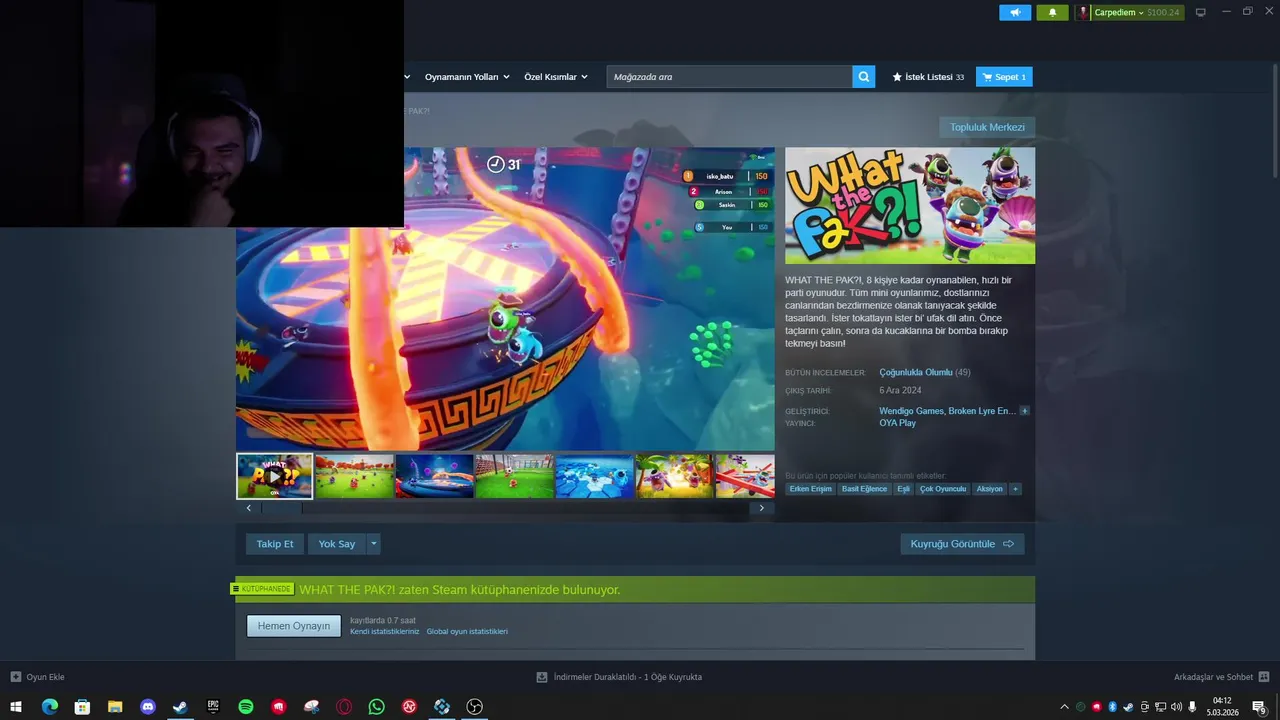Open the Yok Say dropdown arrow
This screenshot has width=1280, height=720.
click(374, 544)
